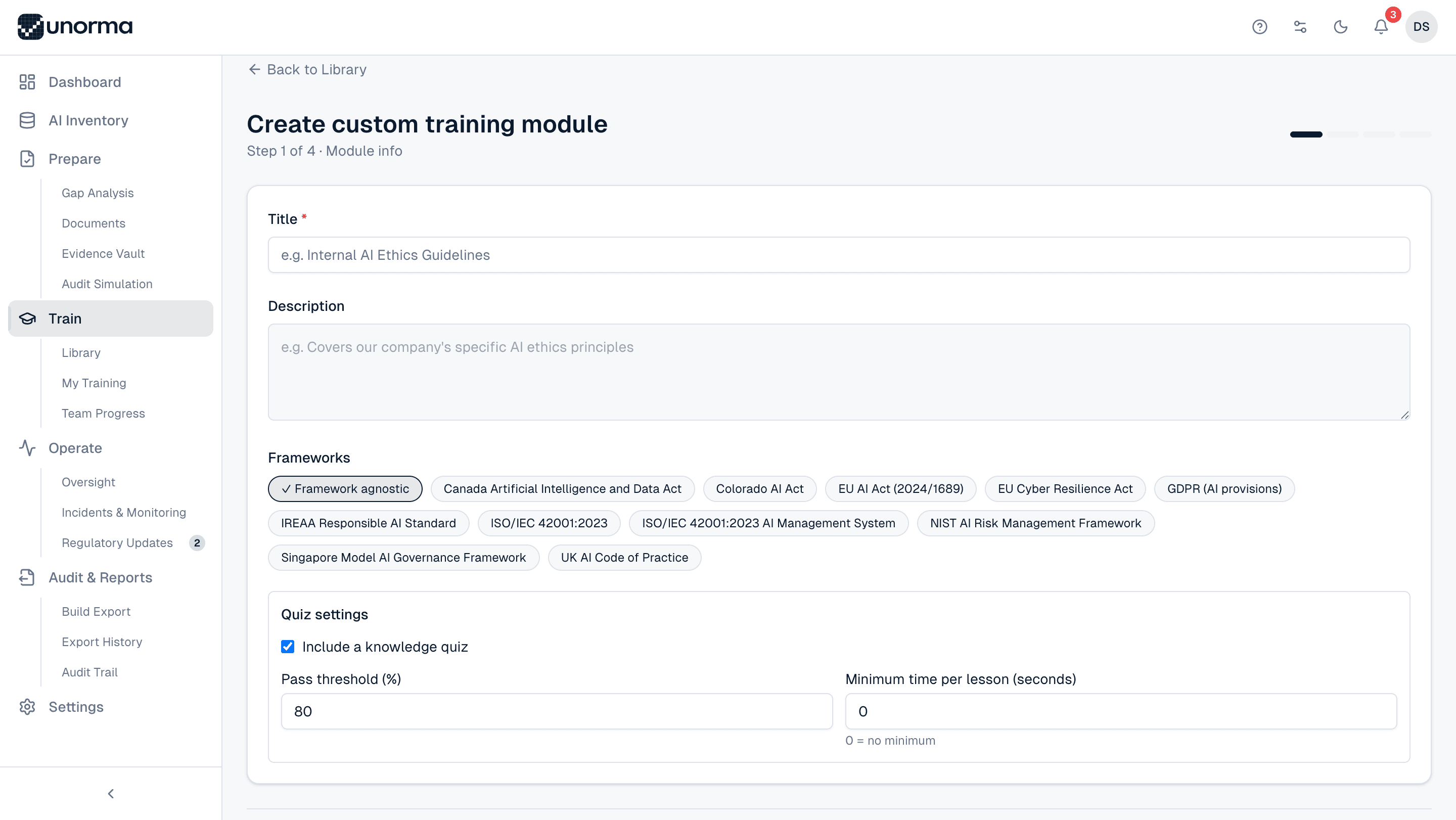1456x820 pixels.
Task: Select NIST AI Risk Management Framework
Action: coord(1035,523)
